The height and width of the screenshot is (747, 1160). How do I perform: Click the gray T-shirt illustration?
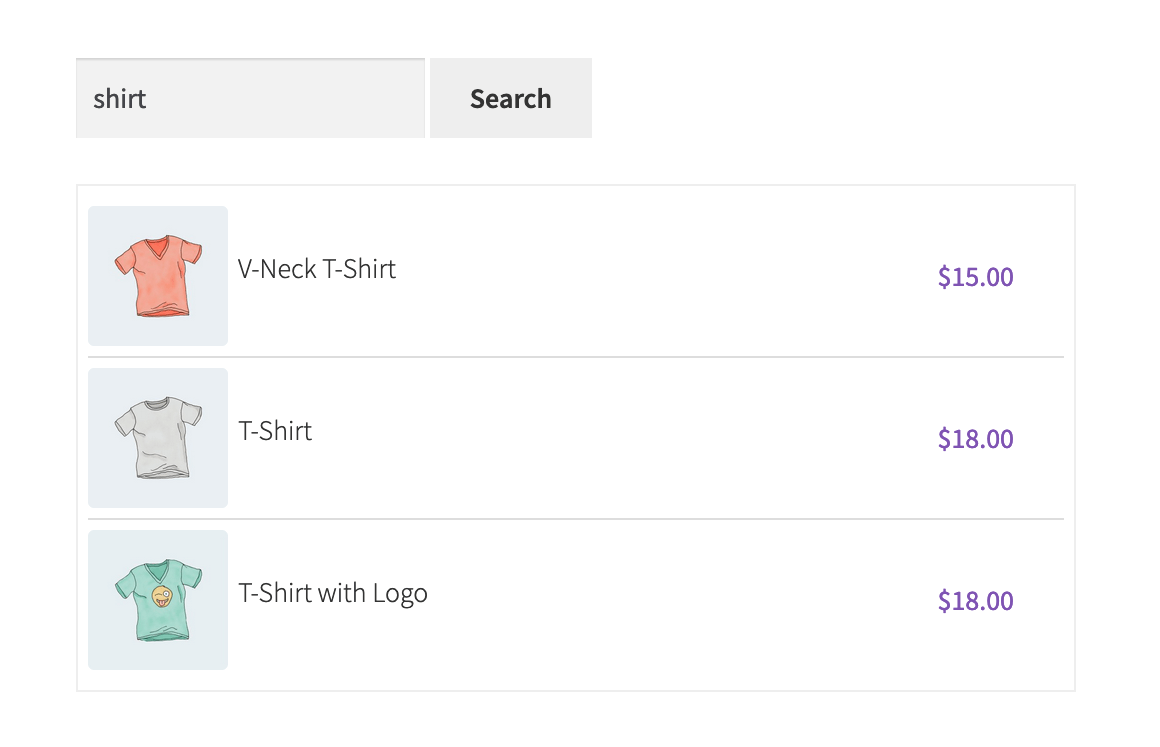(x=158, y=438)
